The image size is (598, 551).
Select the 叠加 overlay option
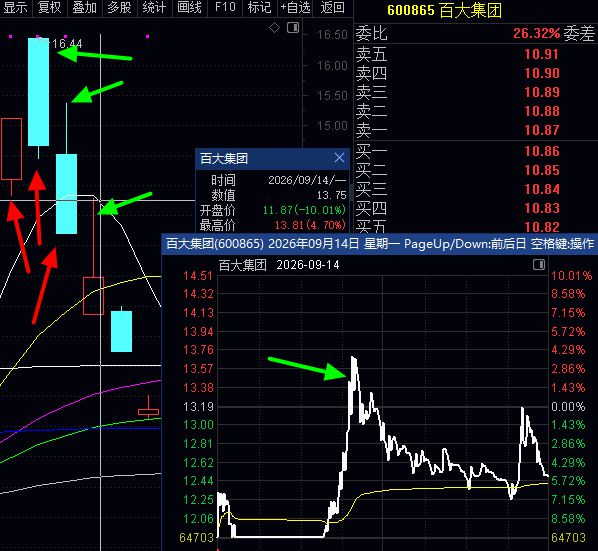click(x=84, y=8)
